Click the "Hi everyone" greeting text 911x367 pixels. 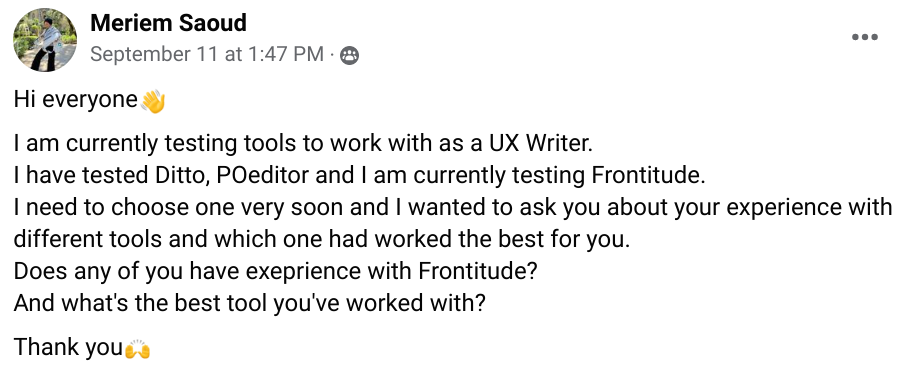coord(76,100)
